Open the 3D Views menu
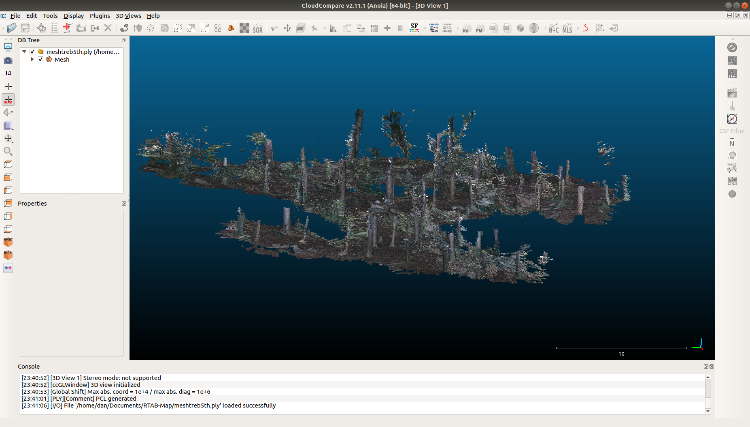The height and width of the screenshot is (427, 750). 128,16
